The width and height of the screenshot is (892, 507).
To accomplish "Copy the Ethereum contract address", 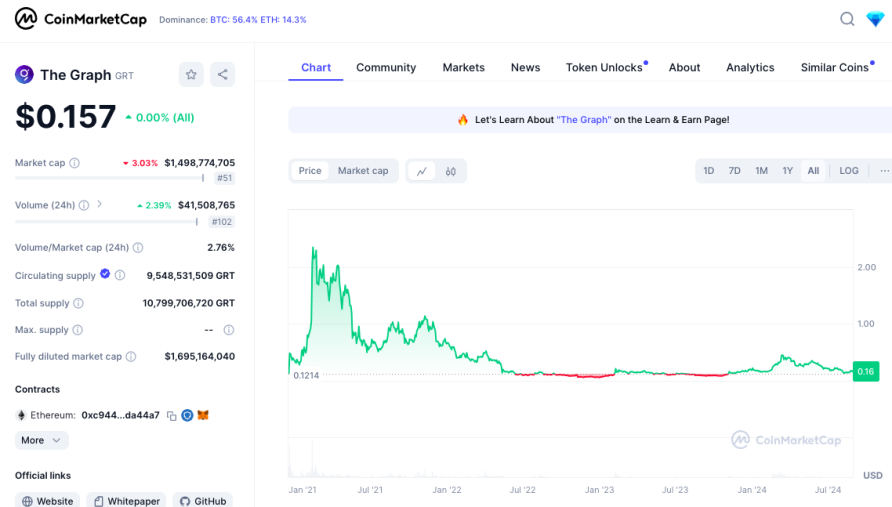I will pyautogui.click(x=171, y=416).
